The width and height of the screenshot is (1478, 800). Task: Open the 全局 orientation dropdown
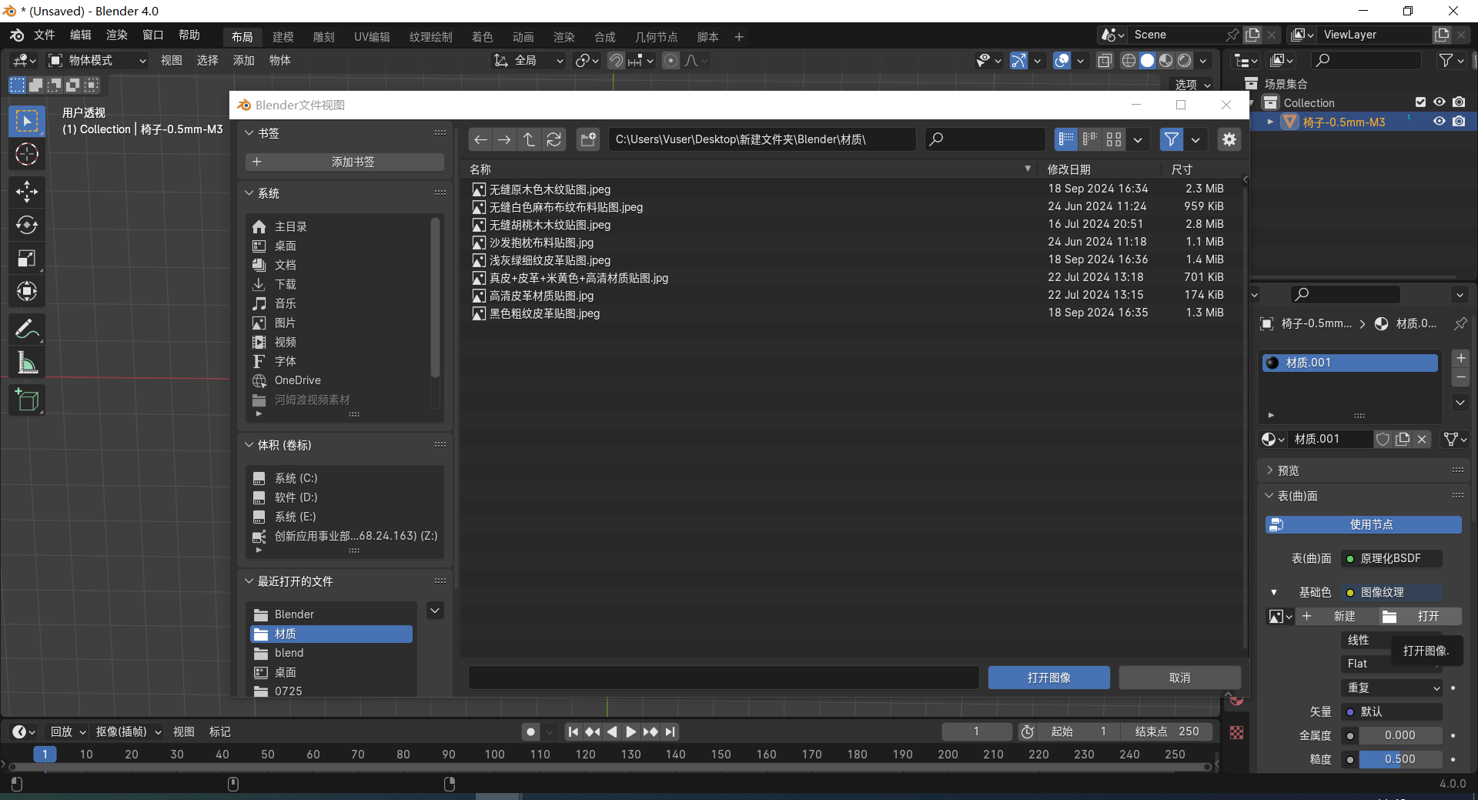click(x=528, y=61)
